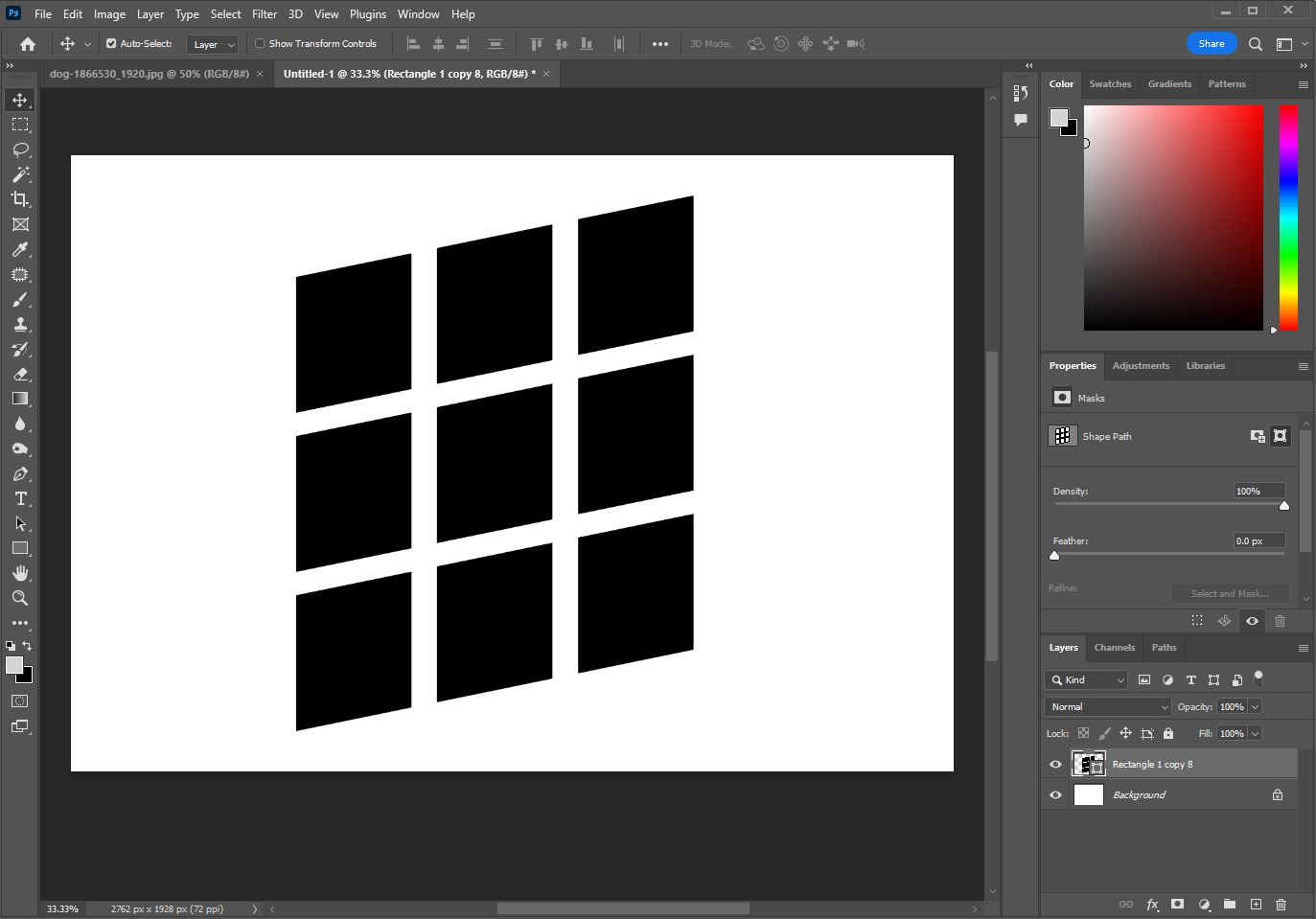Select the Eyedropper tool

pos(20,249)
